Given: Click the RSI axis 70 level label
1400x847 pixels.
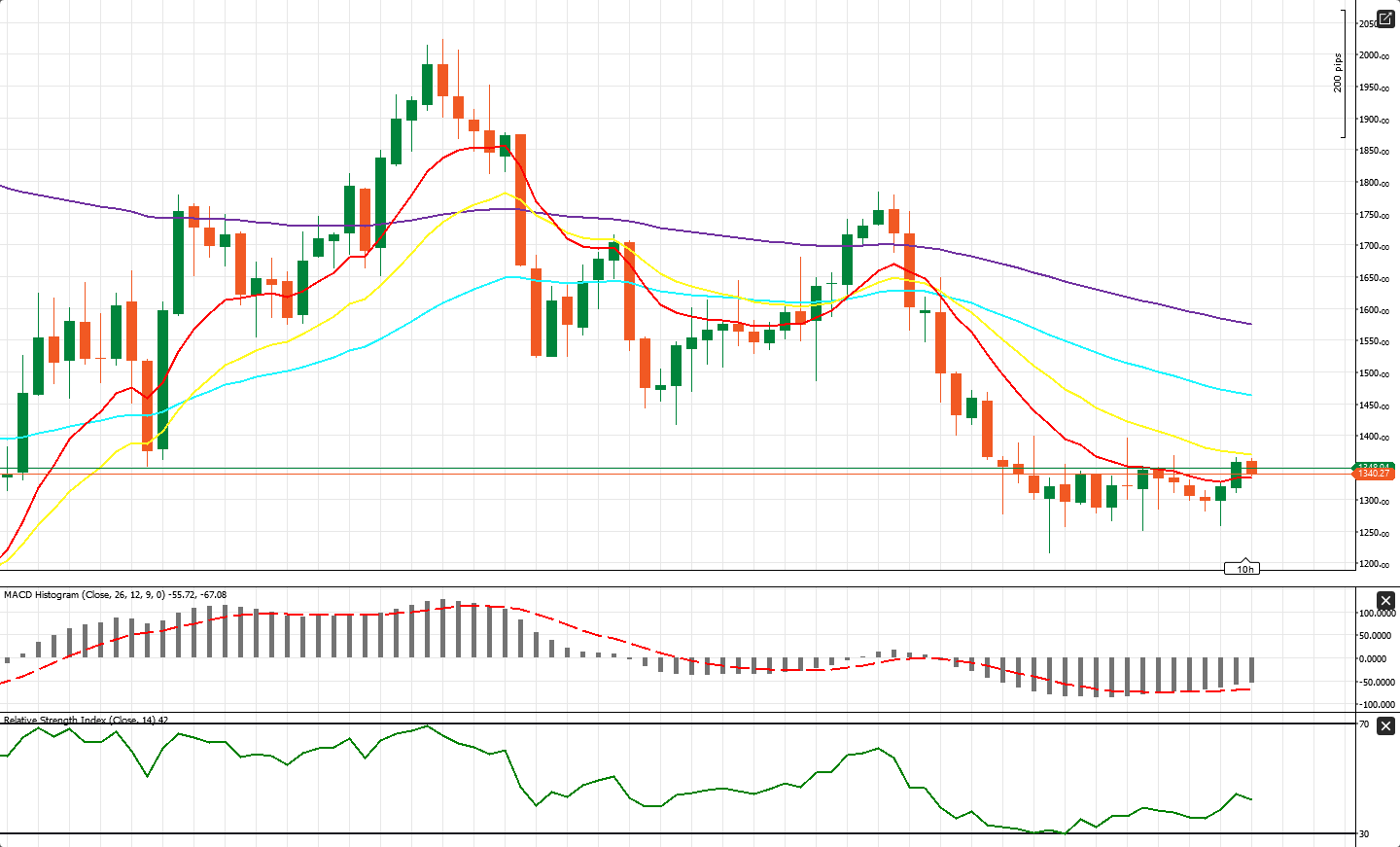Looking at the screenshot, I should tap(1364, 724).
